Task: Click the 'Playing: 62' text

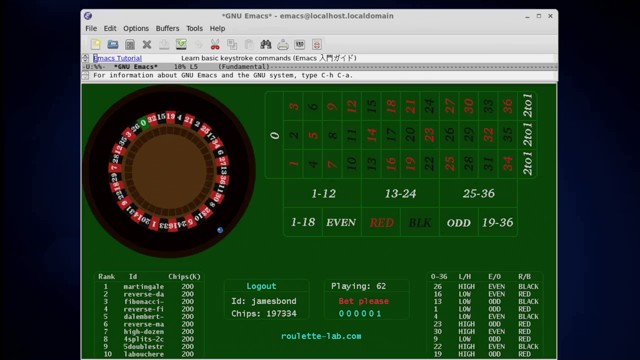Action: coord(358,286)
